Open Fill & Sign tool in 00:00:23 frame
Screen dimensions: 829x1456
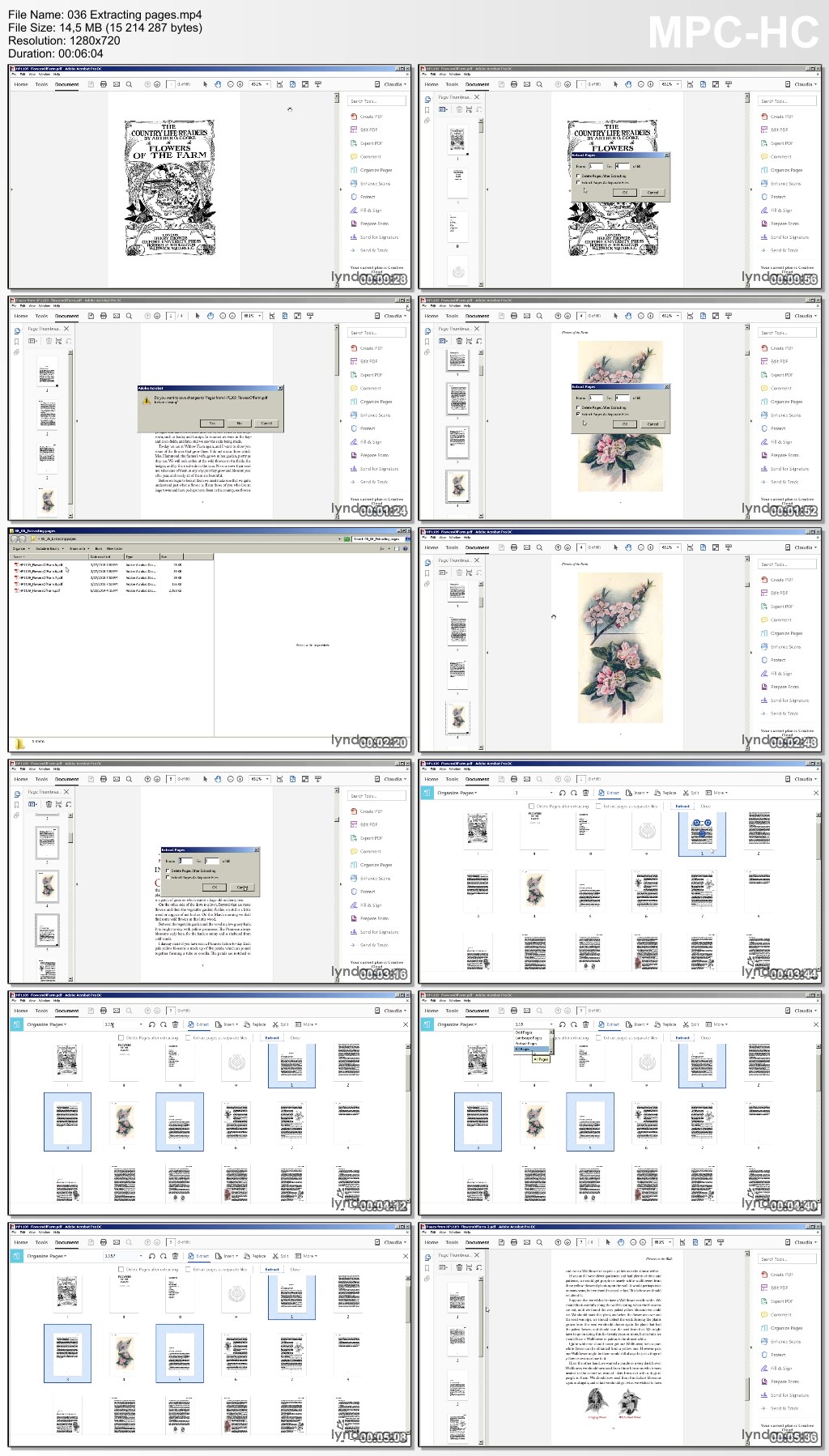pos(366,211)
